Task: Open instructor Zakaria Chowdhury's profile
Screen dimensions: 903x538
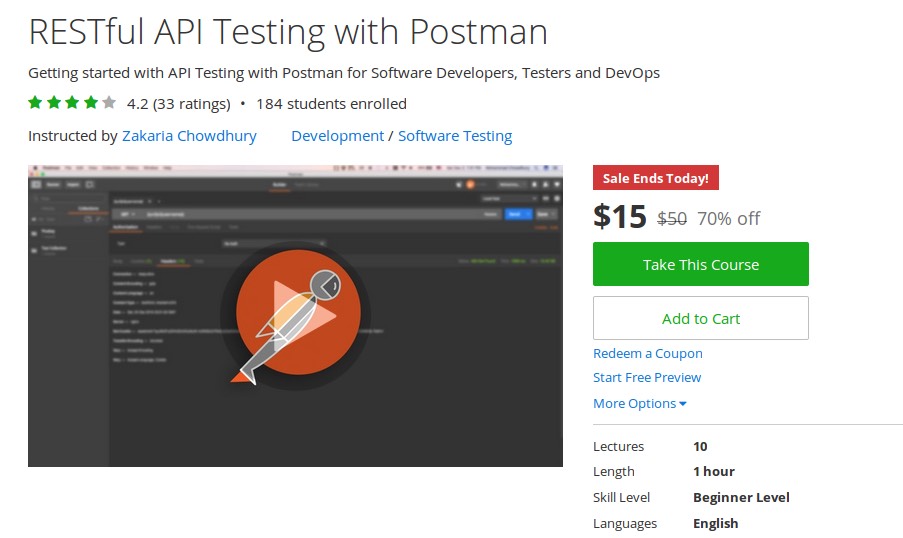Action: click(x=189, y=136)
